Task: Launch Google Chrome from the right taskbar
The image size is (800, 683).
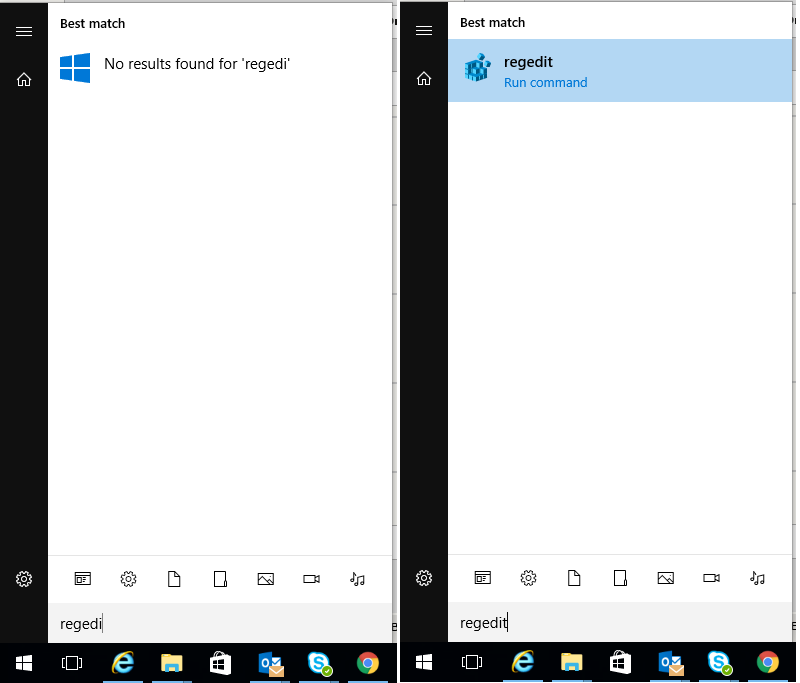Action: pyautogui.click(x=768, y=662)
